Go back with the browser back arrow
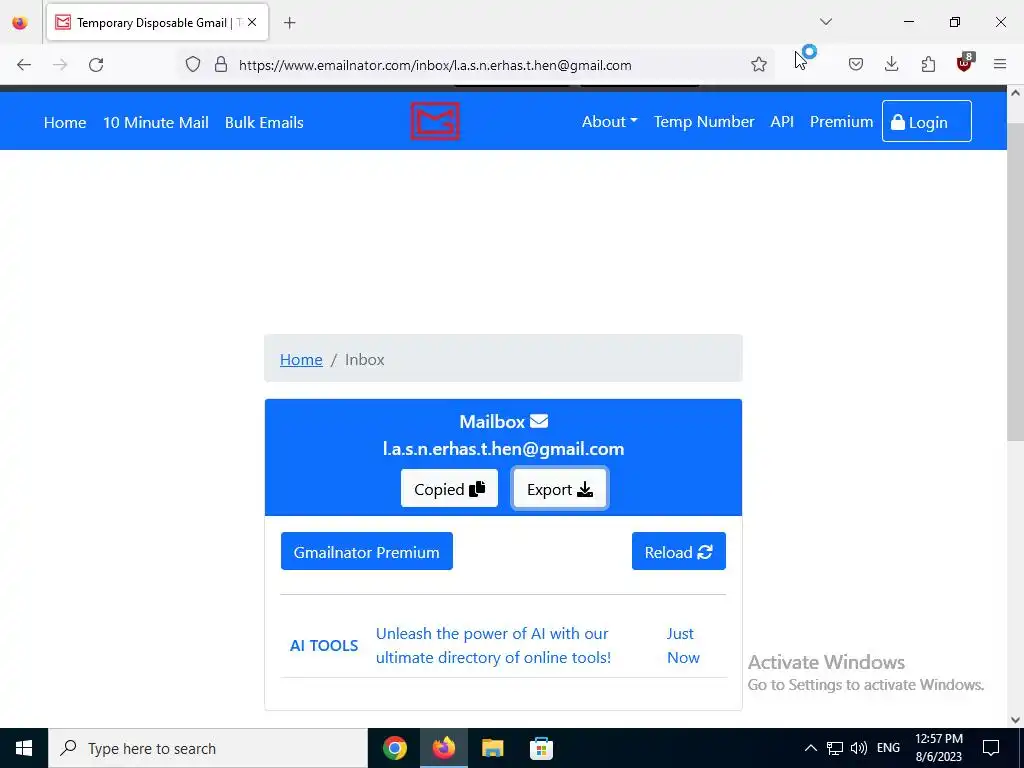 pos(24,65)
